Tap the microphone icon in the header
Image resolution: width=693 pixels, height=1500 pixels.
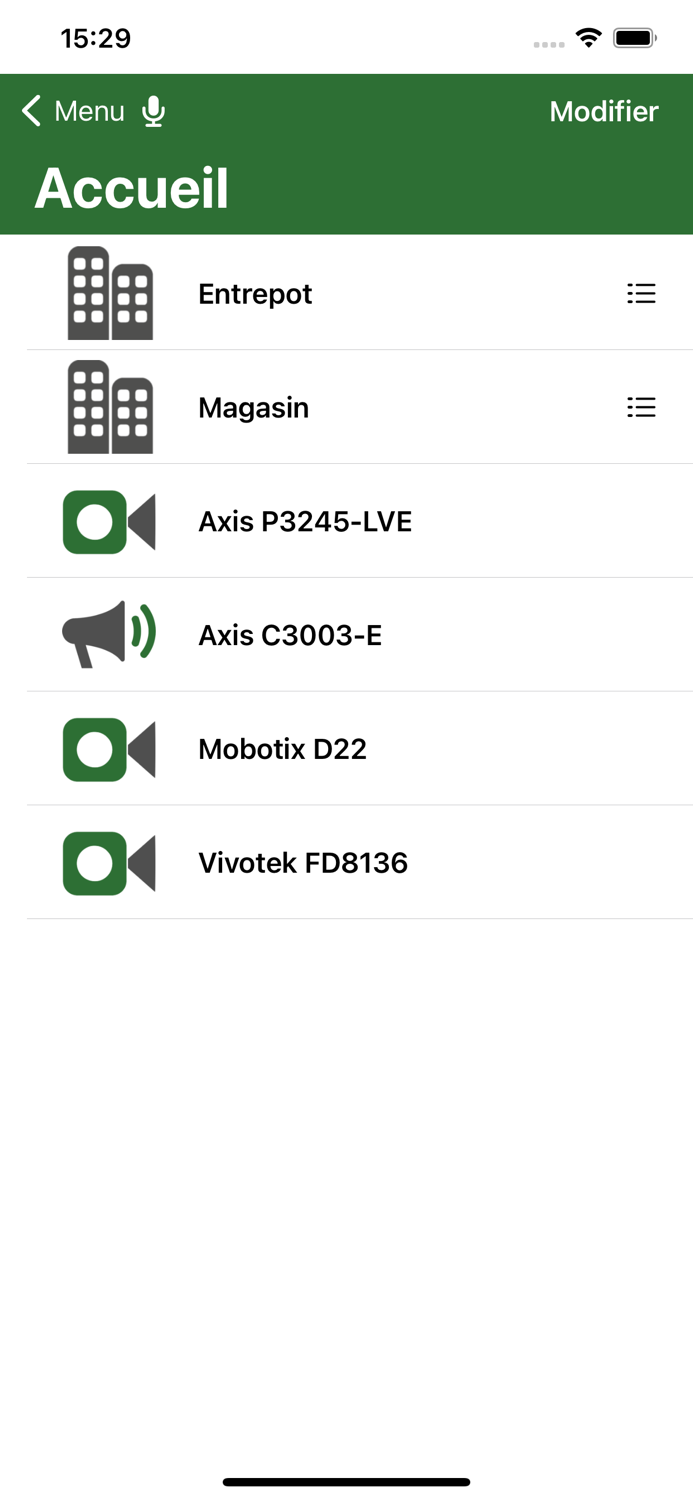[x=154, y=112]
